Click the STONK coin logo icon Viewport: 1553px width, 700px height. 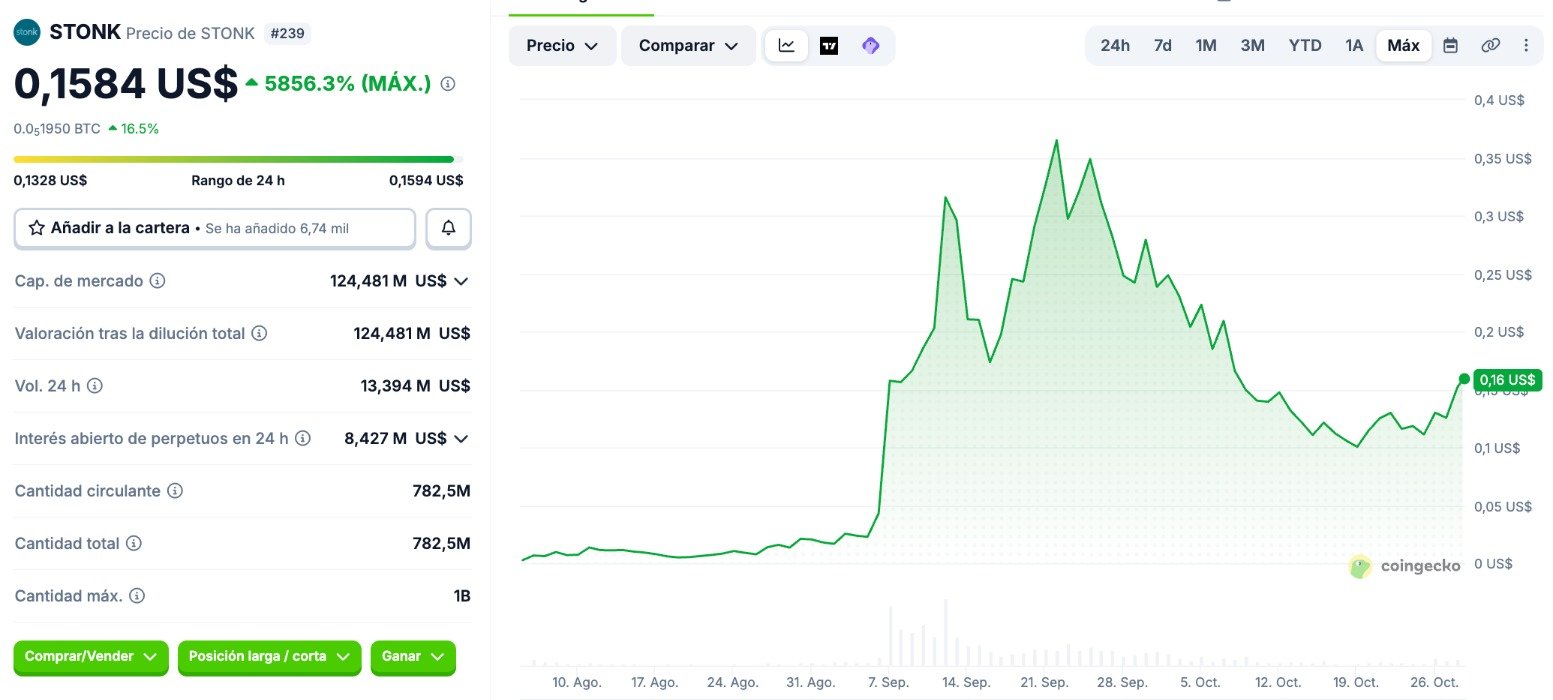click(x=27, y=32)
